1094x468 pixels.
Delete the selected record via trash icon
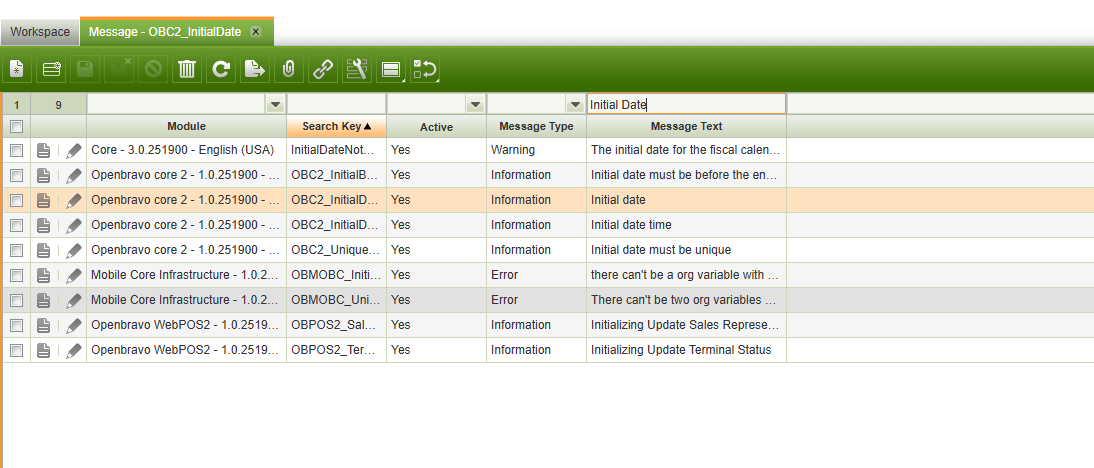click(x=187, y=69)
